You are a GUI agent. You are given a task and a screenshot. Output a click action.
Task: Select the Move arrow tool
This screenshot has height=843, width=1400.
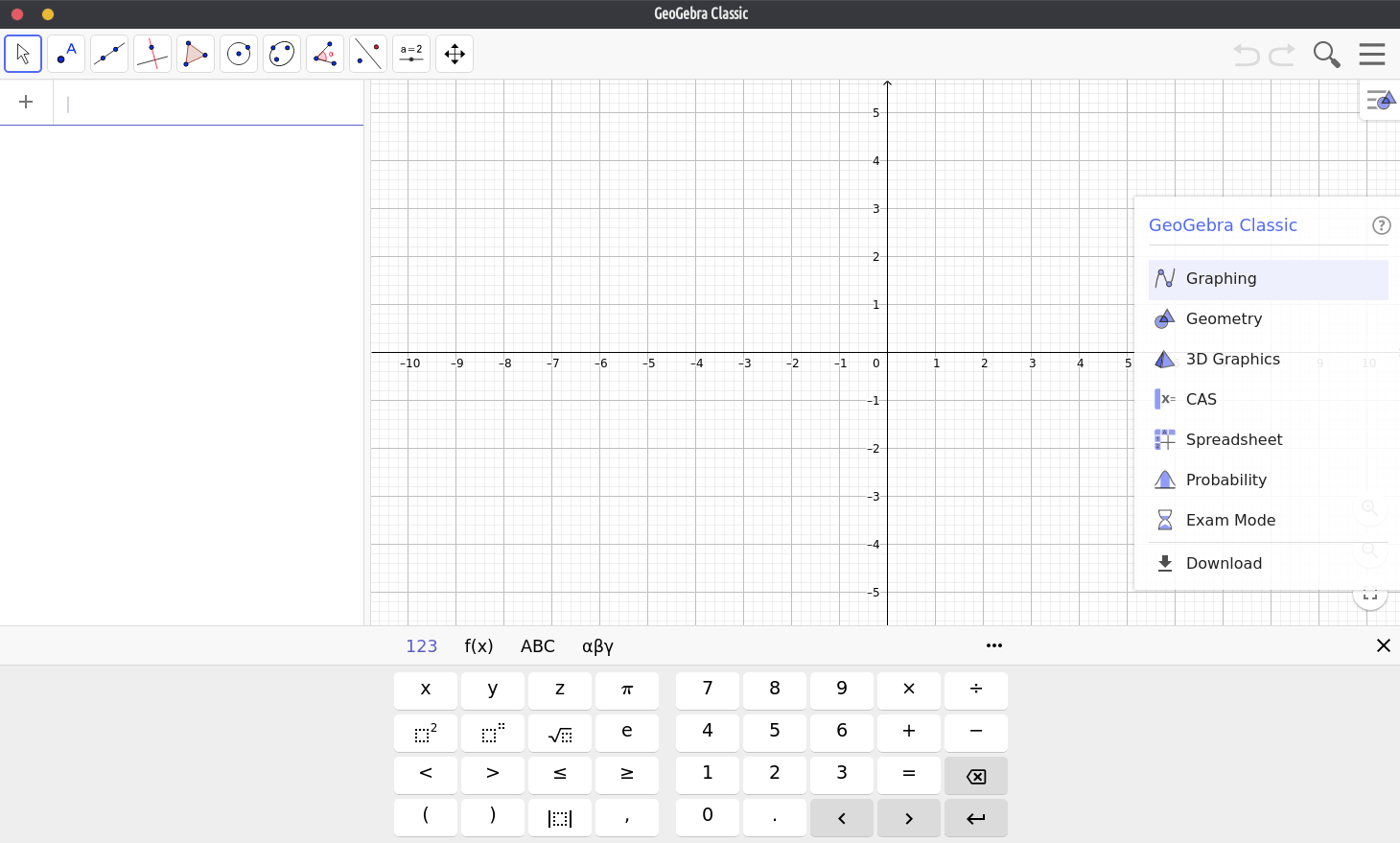23,54
